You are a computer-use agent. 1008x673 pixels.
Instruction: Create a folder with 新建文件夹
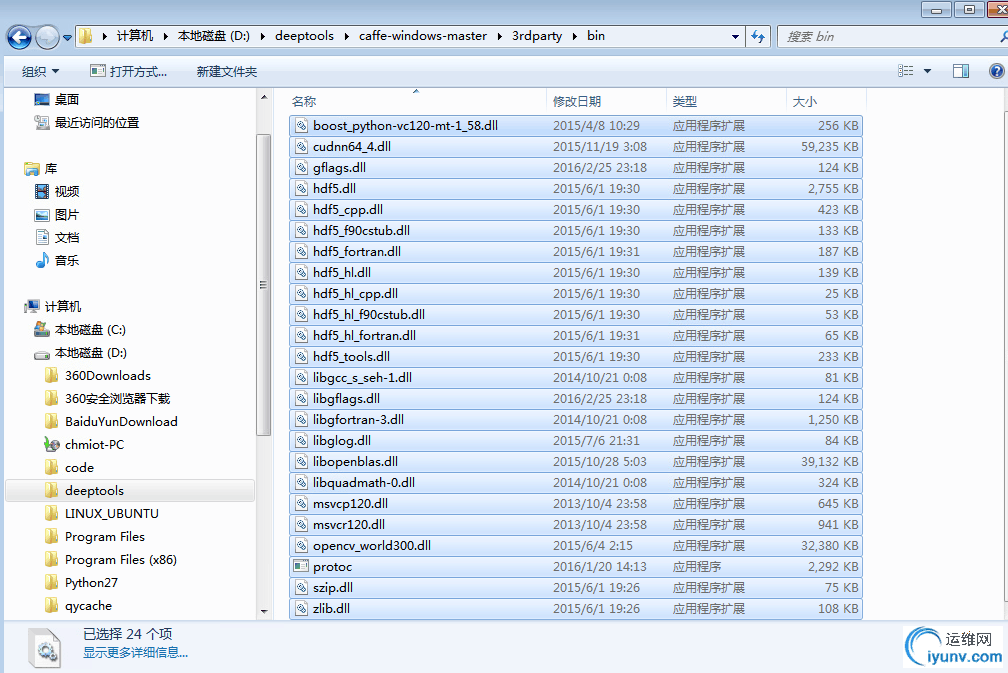[x=227, y=71]
